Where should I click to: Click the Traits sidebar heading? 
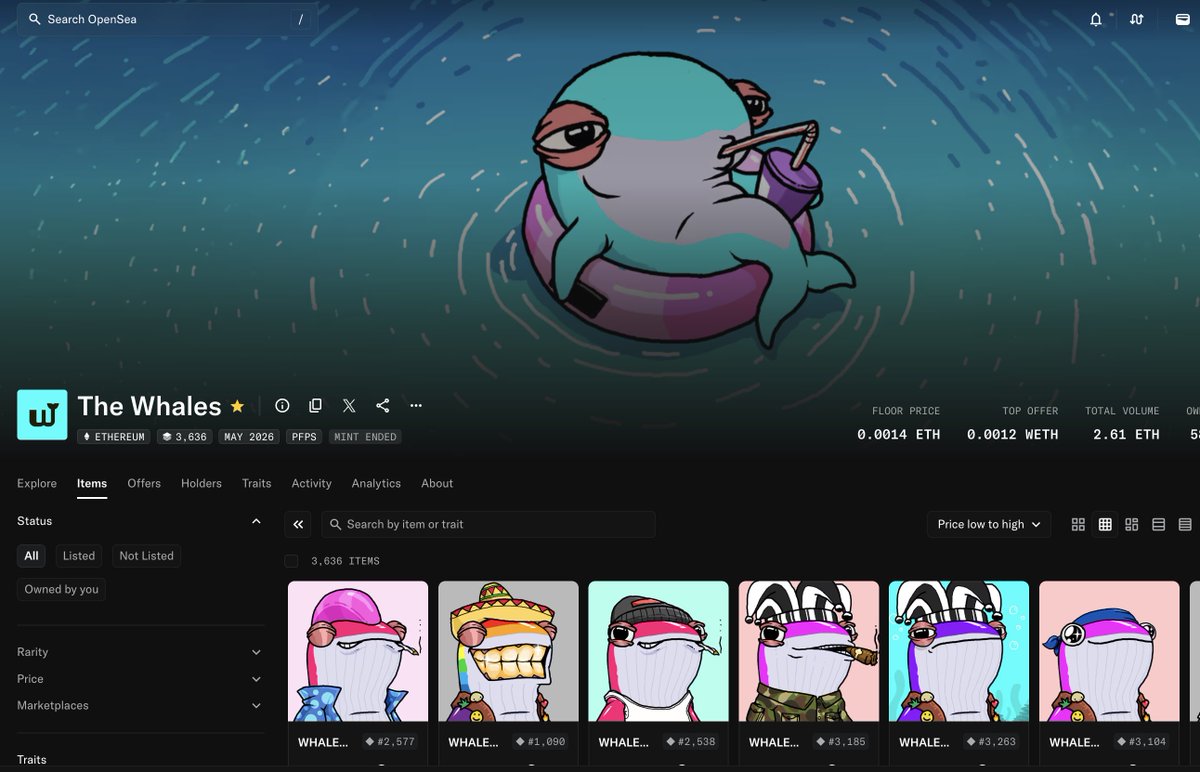(x=32, y=760)
